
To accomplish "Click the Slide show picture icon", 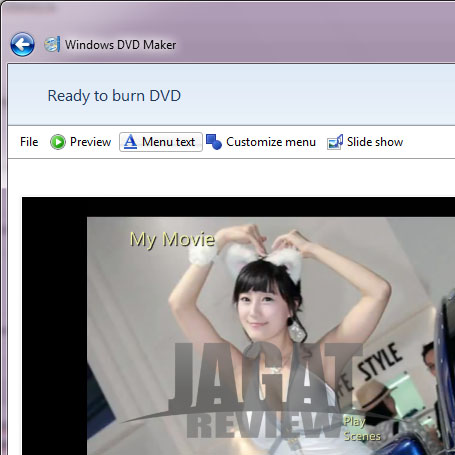I will (335, 142).
